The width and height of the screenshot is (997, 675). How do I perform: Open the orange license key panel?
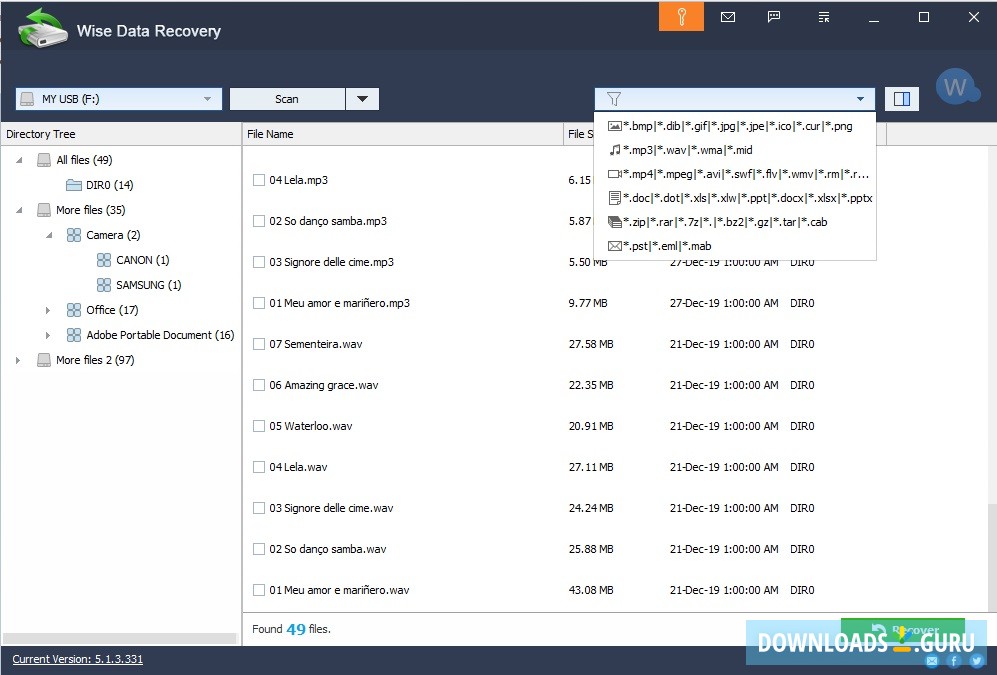point(680,17)
